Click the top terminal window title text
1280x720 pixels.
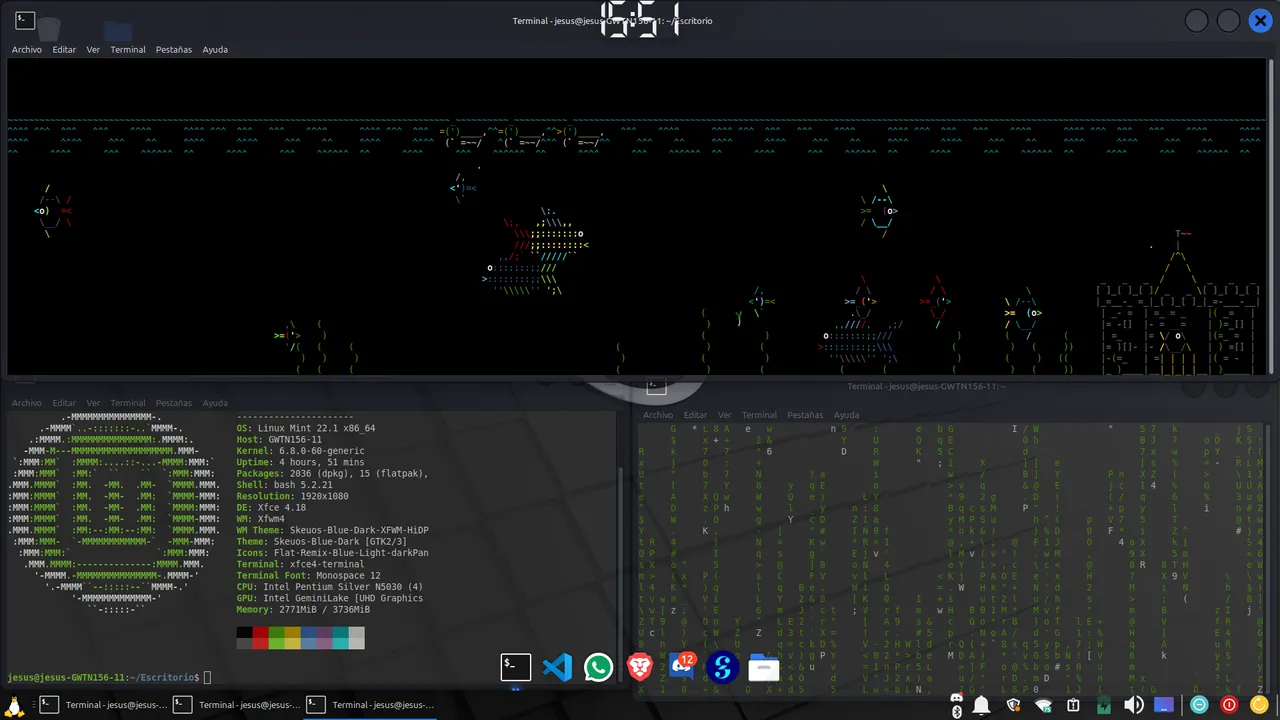[x=612, y=21]
